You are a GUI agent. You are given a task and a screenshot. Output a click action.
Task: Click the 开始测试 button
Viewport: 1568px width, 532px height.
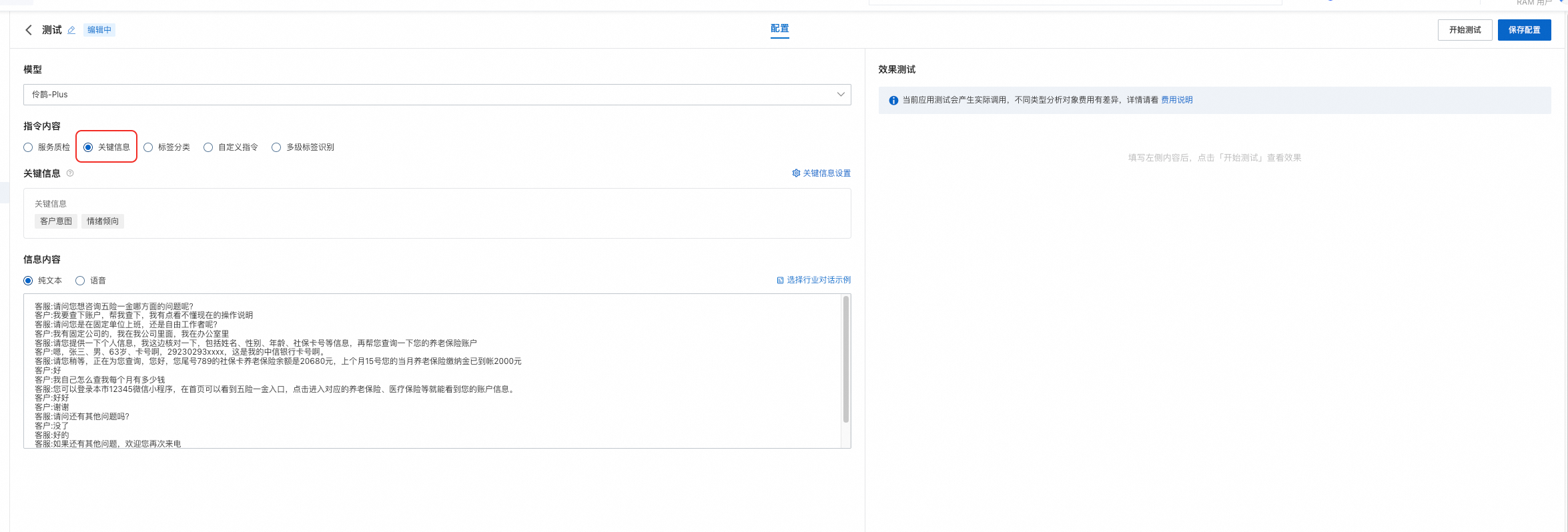pyautogui.click(x=1465, y=30)
